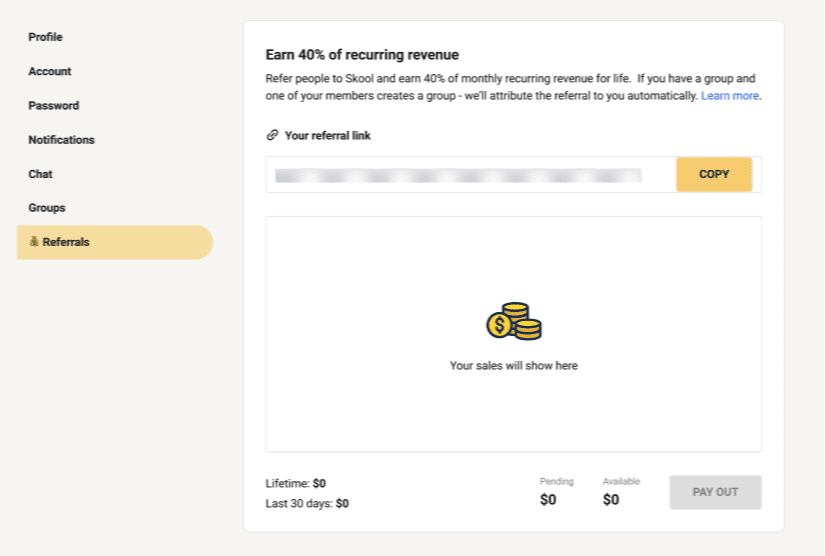The width and height of the screenshot is (825, 556).
Task: Click the blurred referral link field
Action: 458,175
